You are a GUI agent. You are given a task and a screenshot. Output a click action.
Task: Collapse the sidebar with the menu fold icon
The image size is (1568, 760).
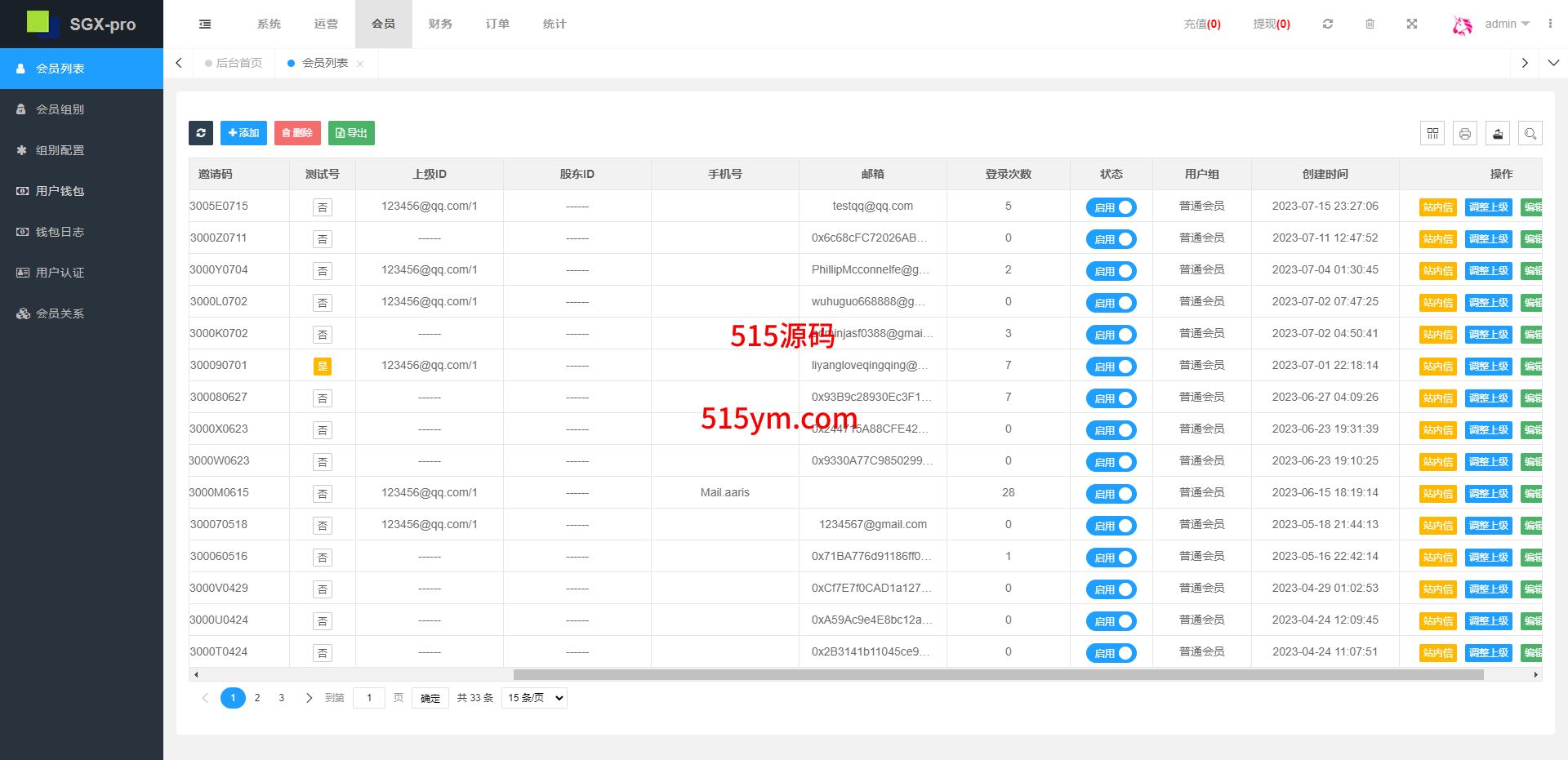coord(205,24)
